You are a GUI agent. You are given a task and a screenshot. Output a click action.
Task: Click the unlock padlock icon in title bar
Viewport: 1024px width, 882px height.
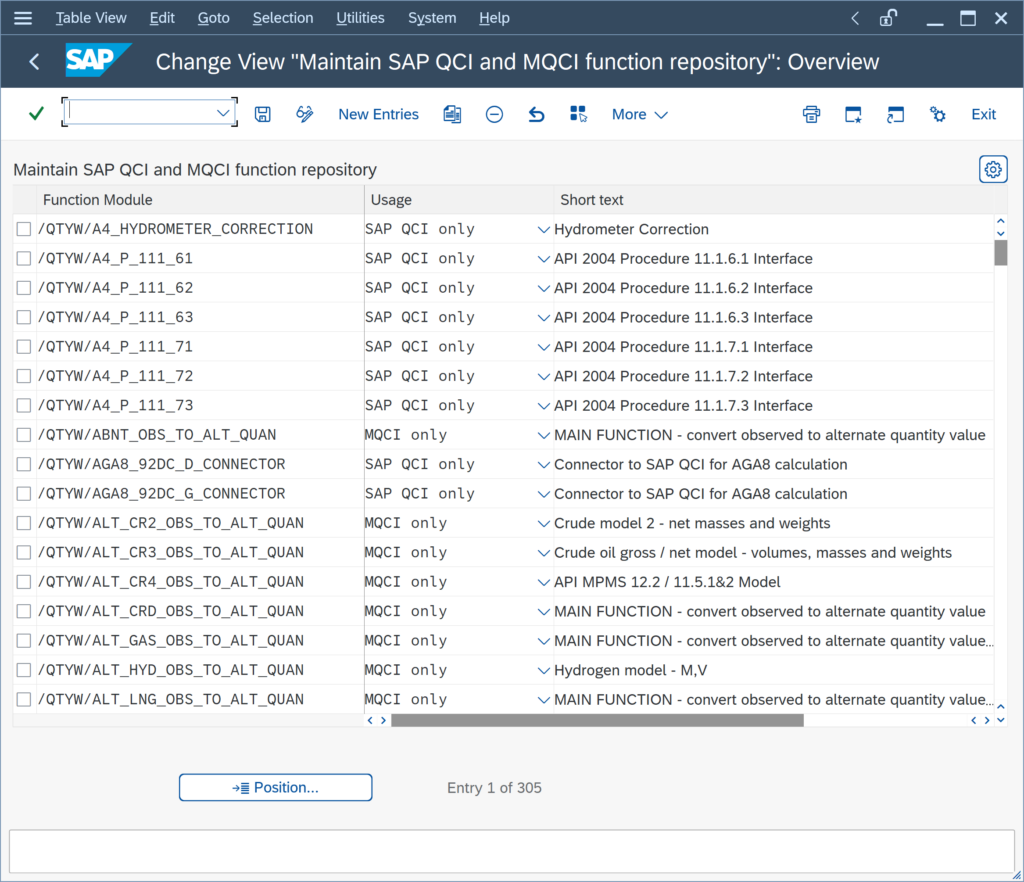click(888, 18)
